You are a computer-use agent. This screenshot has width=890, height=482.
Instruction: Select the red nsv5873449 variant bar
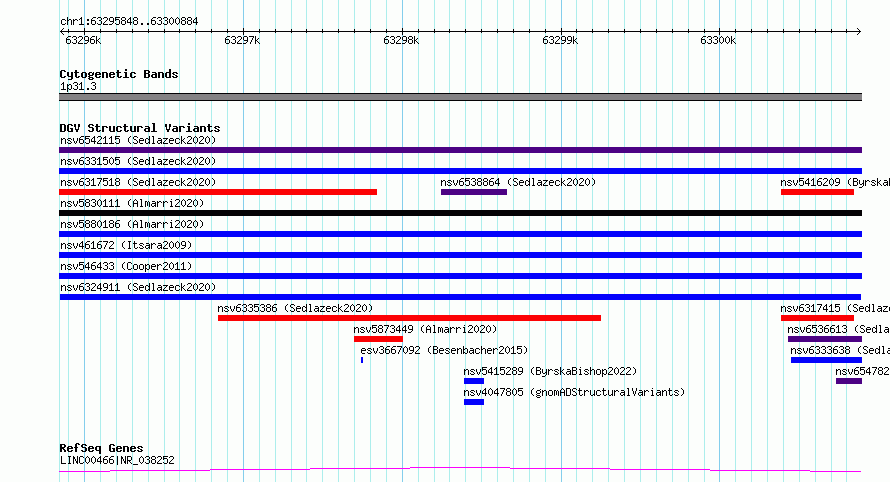click(379, 339)
